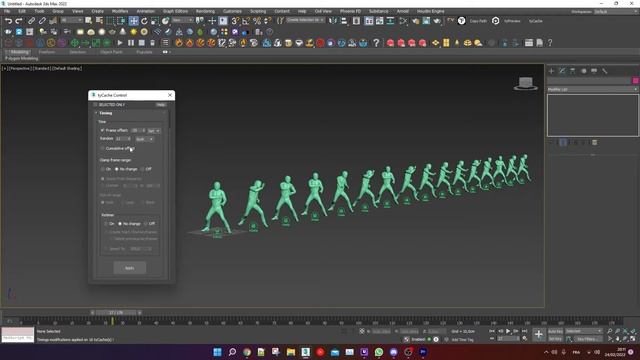Select Off under Clamp frame range
This screenshot has height=360, width=640.
[x=142, y=169]
